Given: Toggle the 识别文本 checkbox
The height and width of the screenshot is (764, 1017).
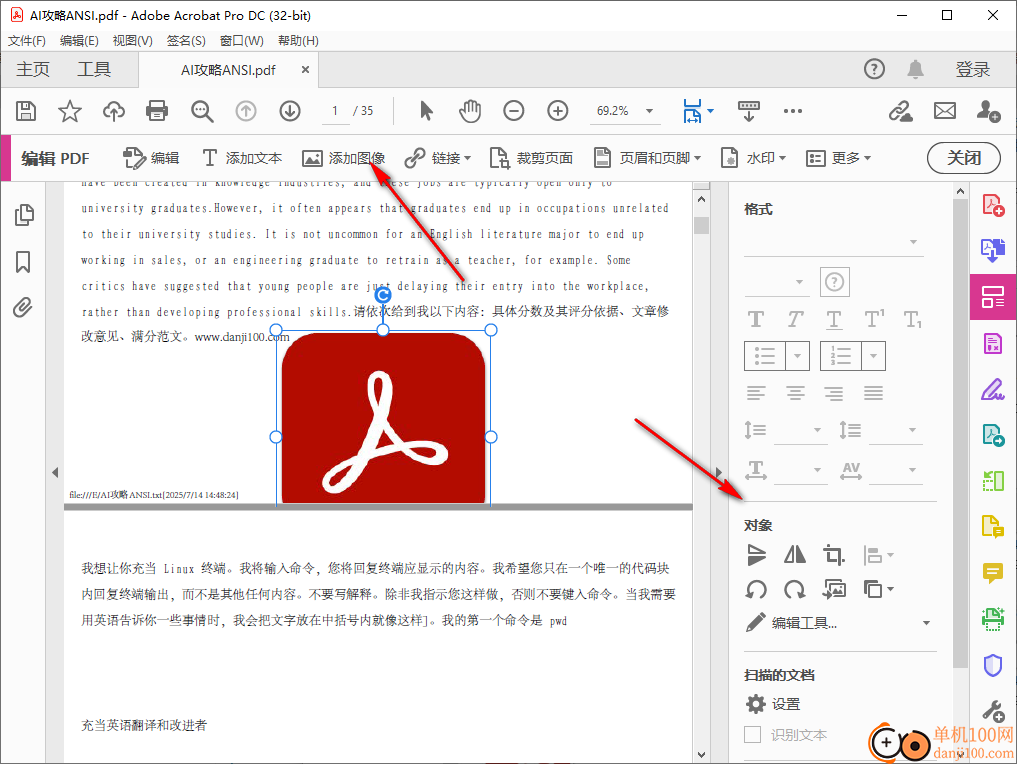Looking at the screenshot, I should [x=752, y=735].
